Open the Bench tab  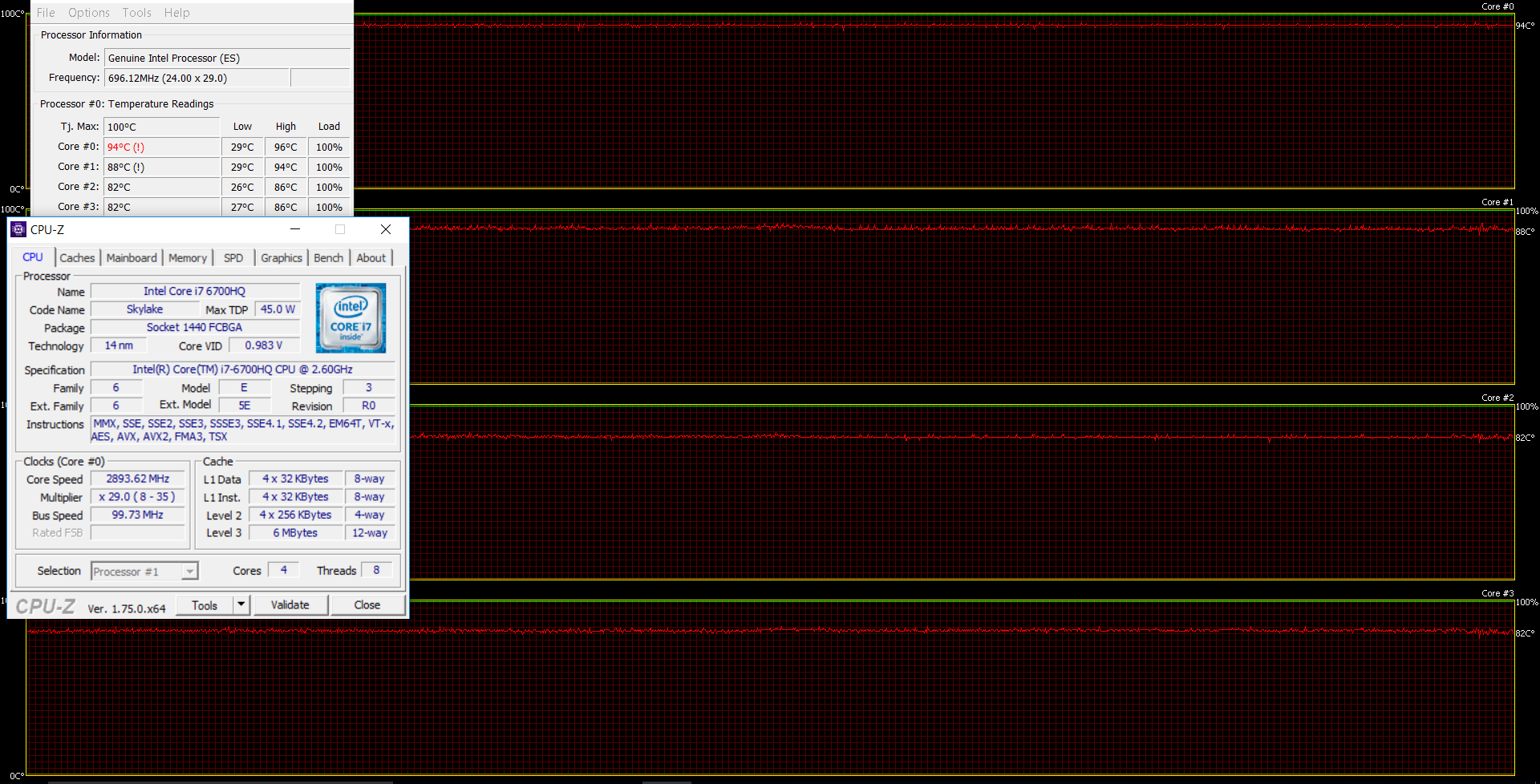[x=328, y=258]
